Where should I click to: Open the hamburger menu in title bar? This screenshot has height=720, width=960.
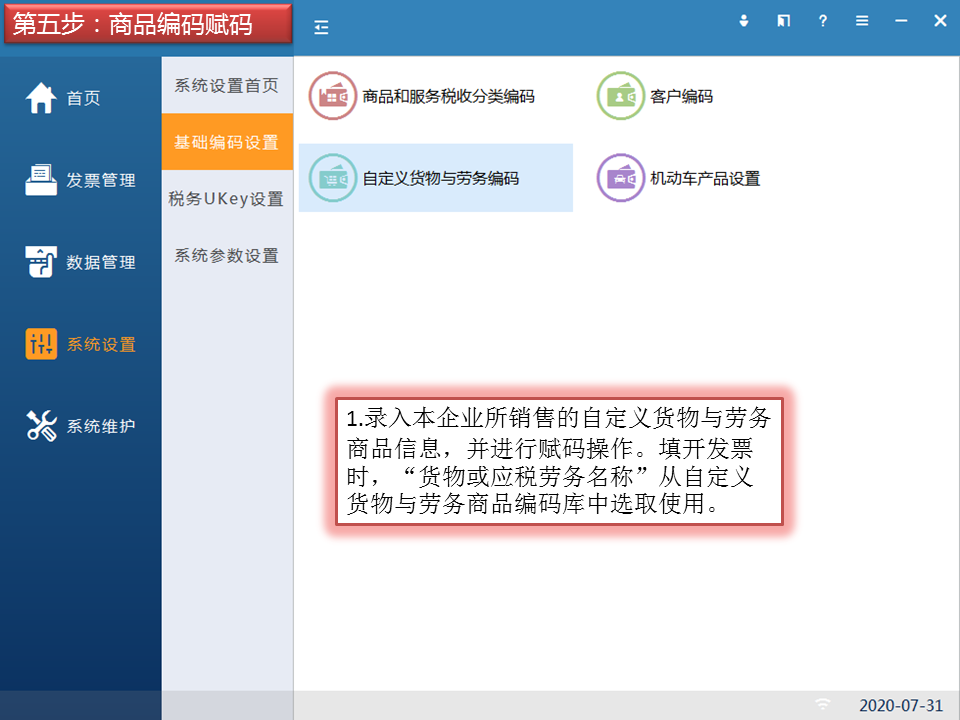click(x=862, y=21)
